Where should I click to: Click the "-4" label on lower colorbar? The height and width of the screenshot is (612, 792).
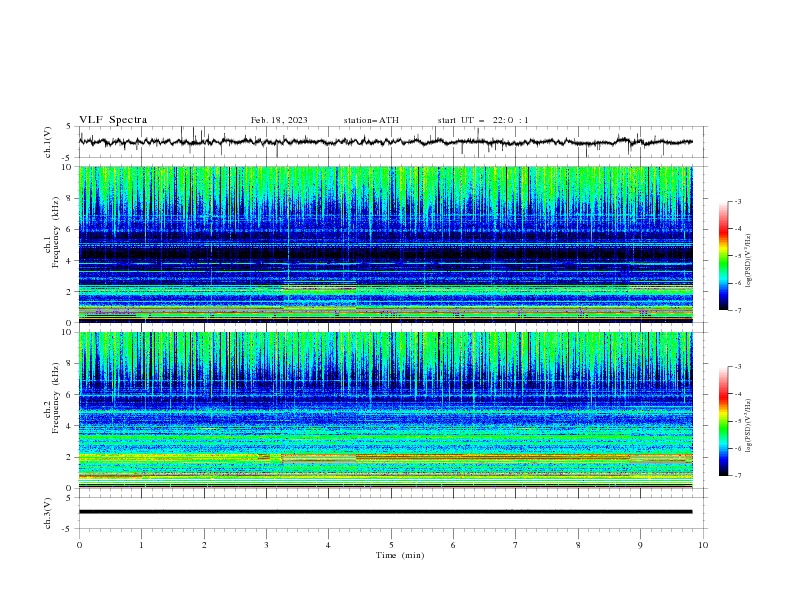[x=737, y=394]
